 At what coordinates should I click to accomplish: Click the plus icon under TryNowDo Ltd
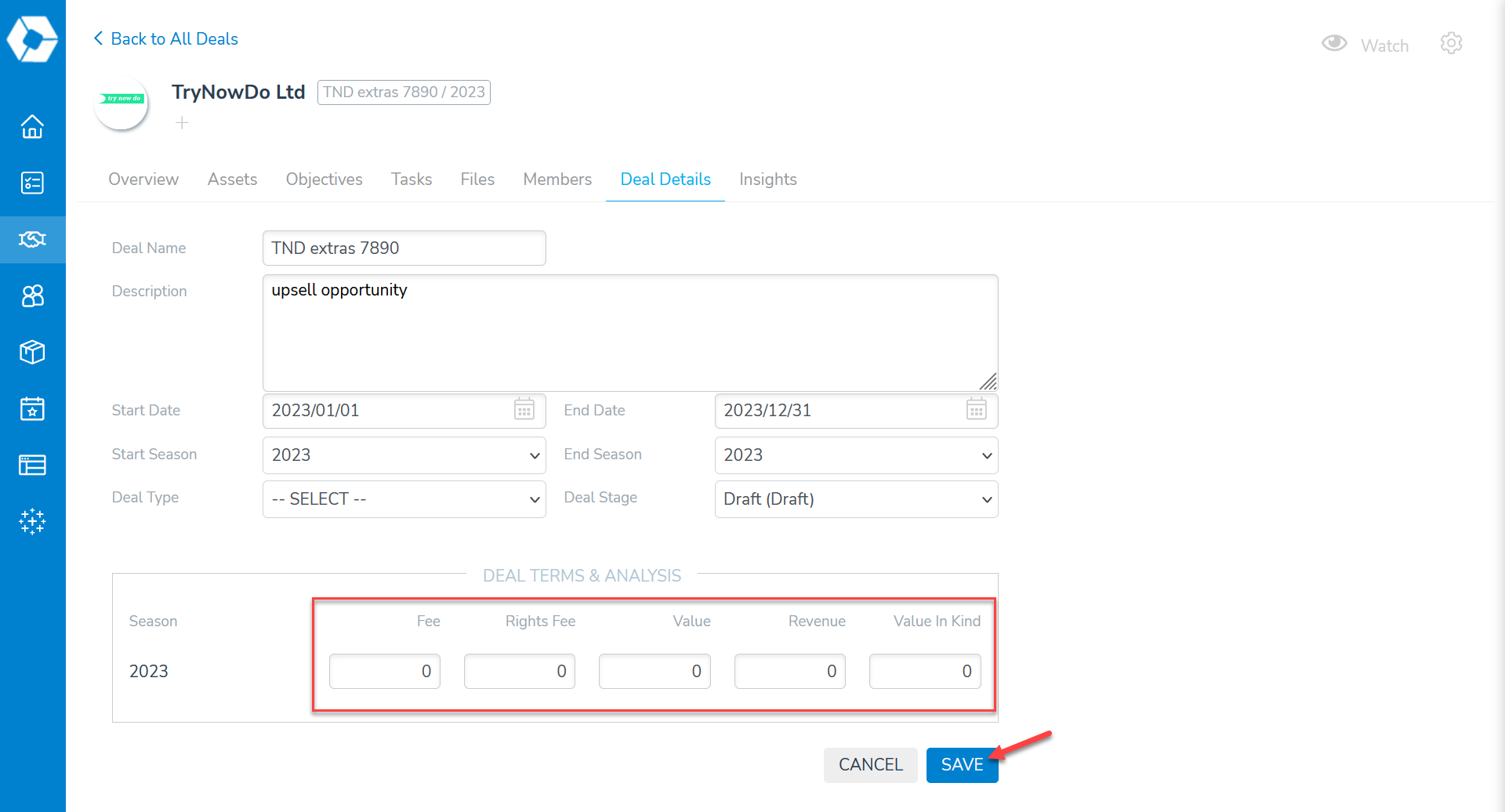[182, 123]
